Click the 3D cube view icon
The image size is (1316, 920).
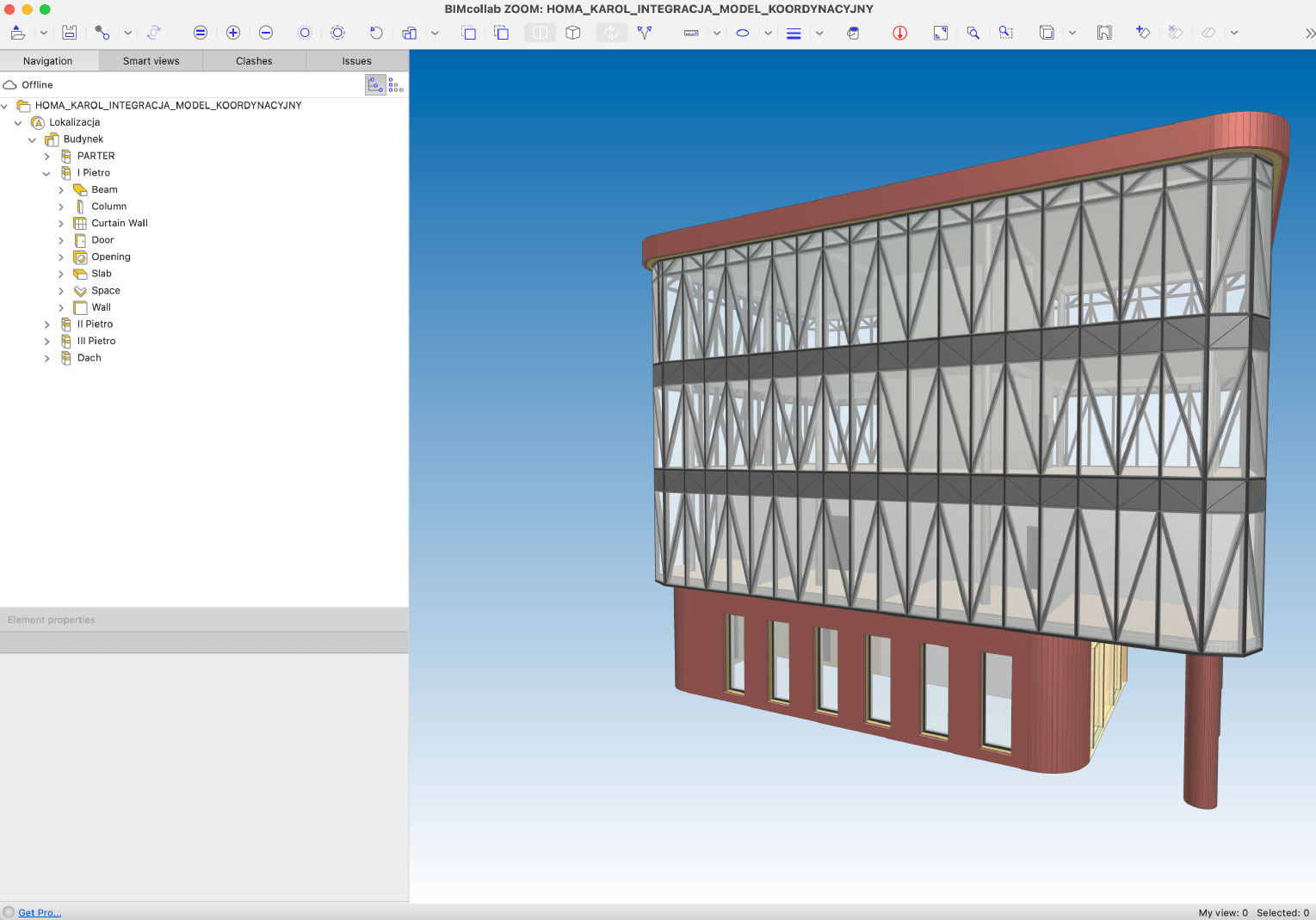point(573,33)
